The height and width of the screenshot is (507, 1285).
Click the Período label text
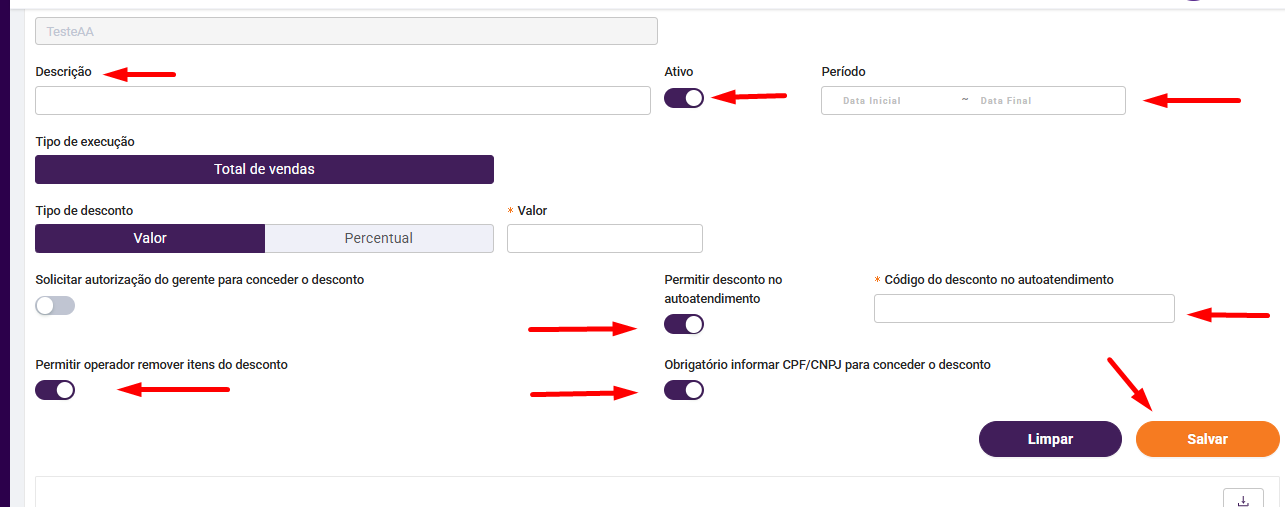[843, 72]
